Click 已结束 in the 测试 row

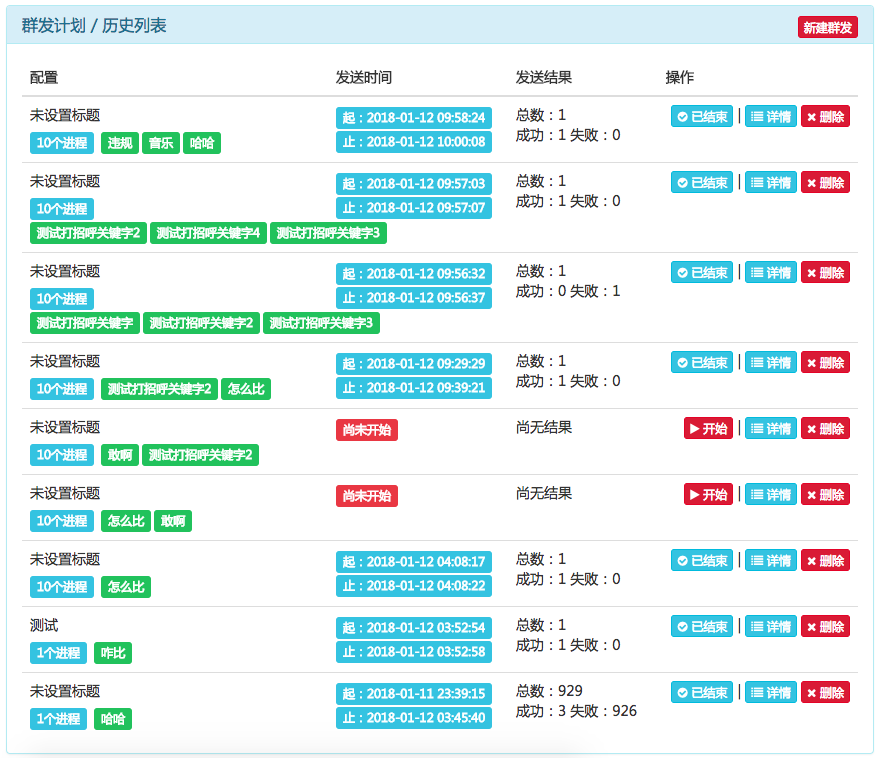702,626
